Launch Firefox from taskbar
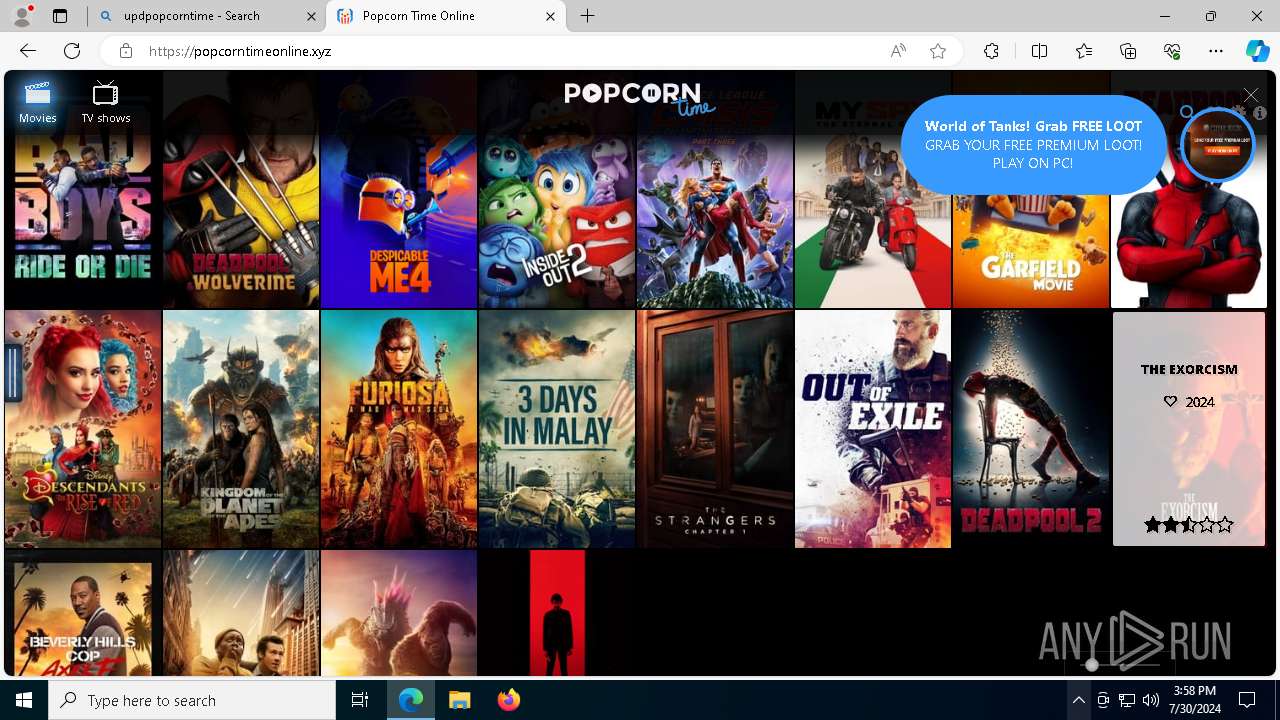Viewport: 1280px width, 720px height. coord(508,700)
